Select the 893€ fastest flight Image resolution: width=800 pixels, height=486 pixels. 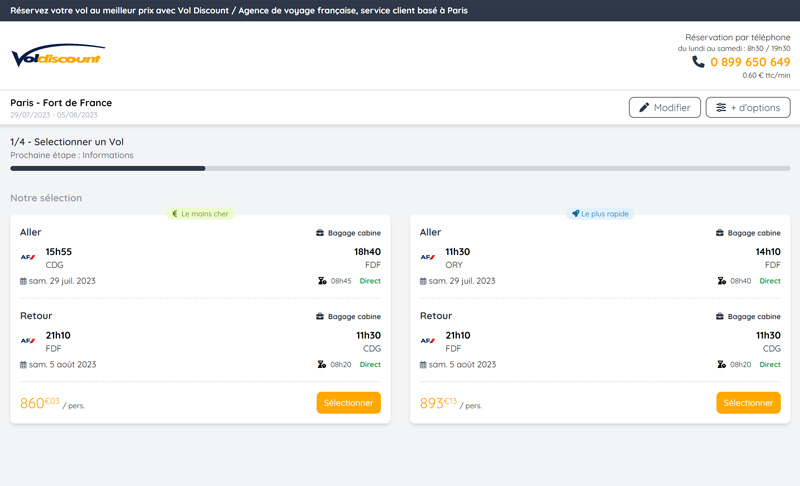[x=748, y=403]
